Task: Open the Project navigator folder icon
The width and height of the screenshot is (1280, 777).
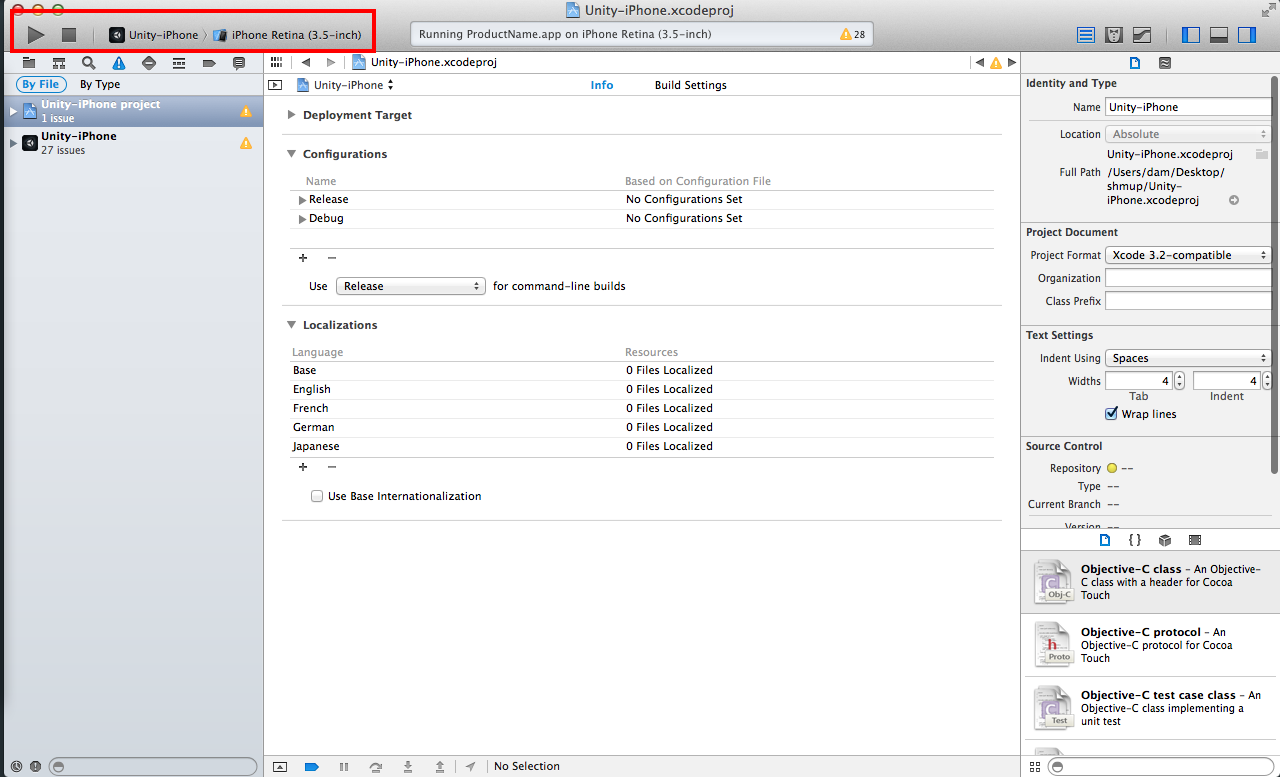Action: pyautogui.click(x=29, y=63)
